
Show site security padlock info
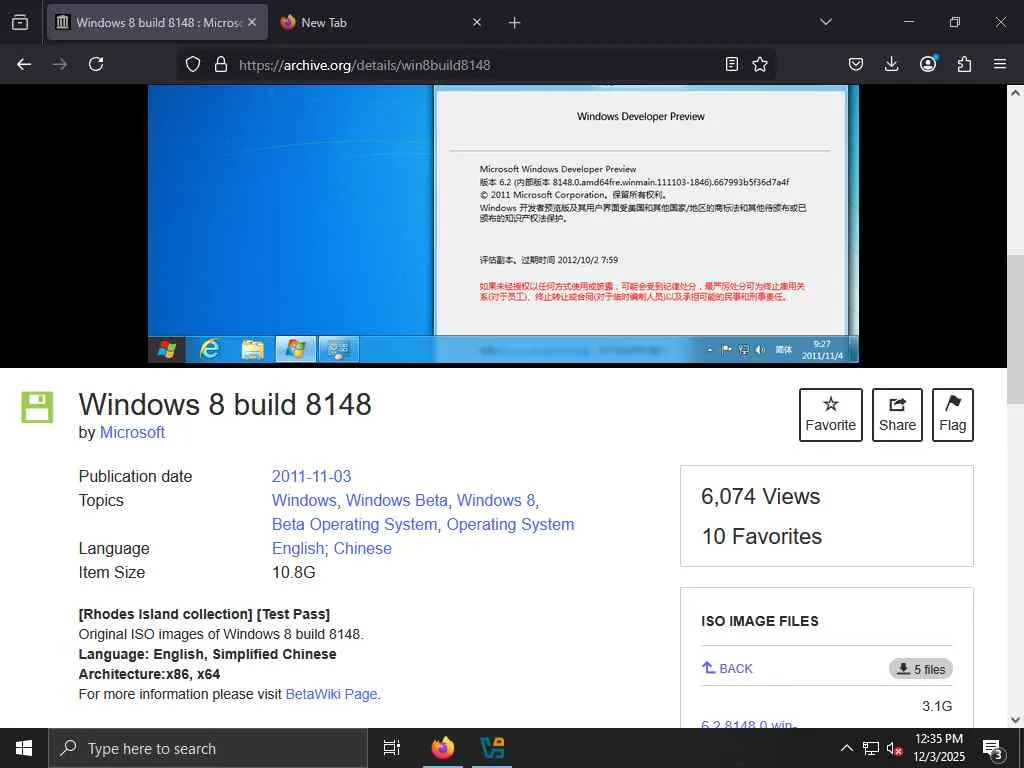(221, 64)
